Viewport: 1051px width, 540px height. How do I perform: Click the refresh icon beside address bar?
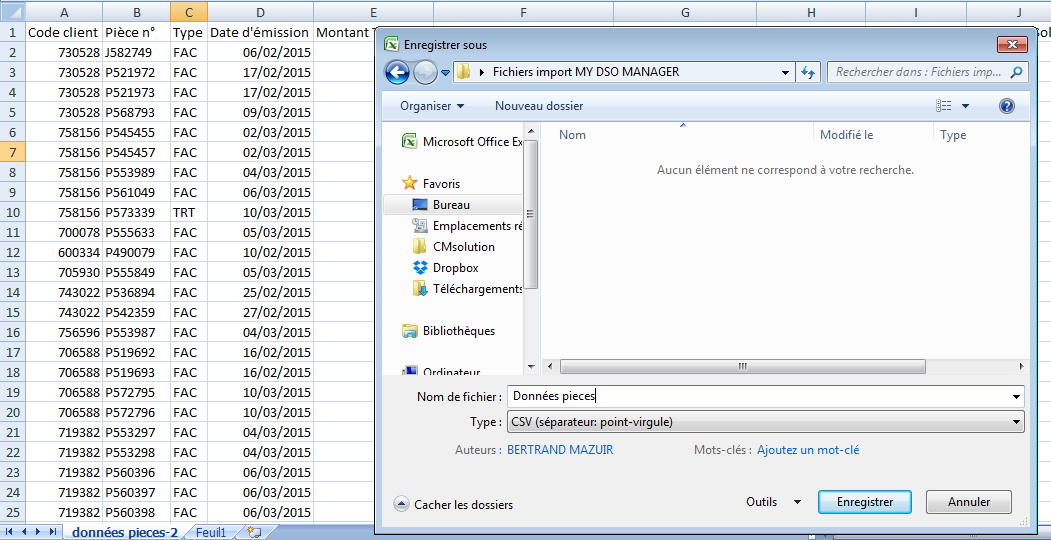click(809, 72)
